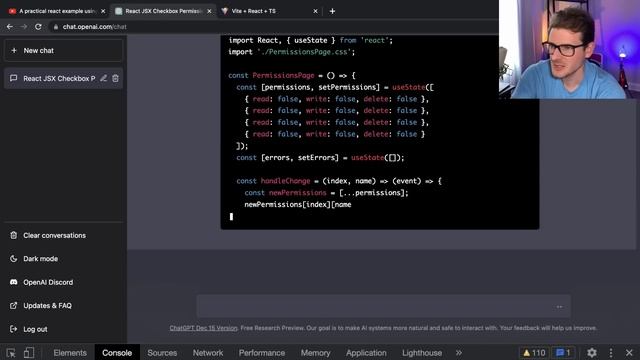Open 'ChatGPT Dec 15 Version' link

click(x=203, y=328)
